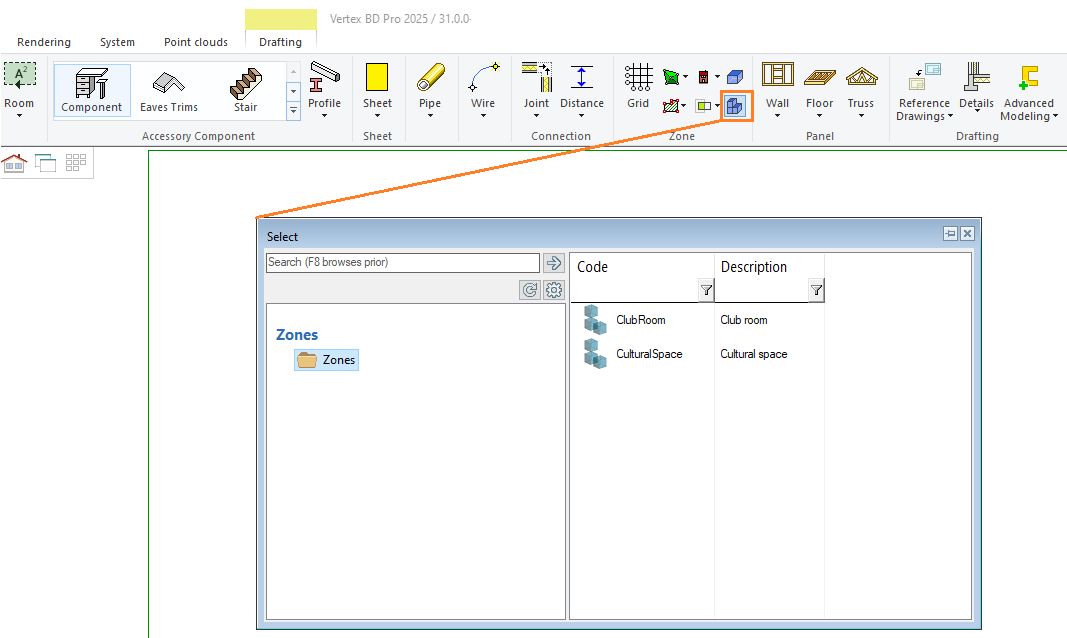This screenshot has height=638, width=1067.
Task: Click the search field in the Select dialog
Action: click(402, 262)
